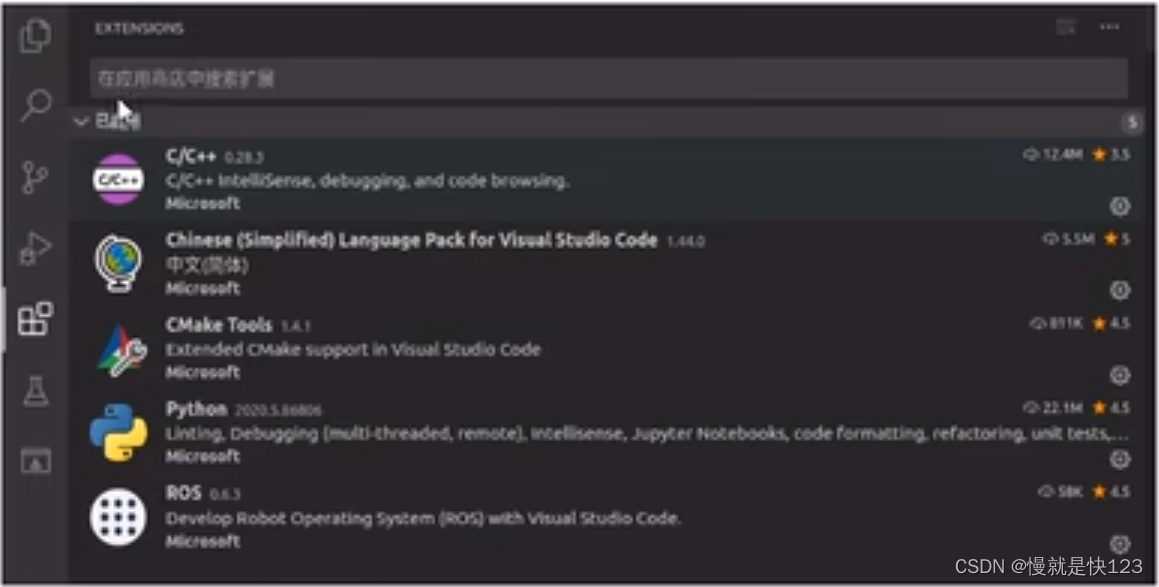
Task: Open manage settings for CMake Tools
Action: (1118, 375)
